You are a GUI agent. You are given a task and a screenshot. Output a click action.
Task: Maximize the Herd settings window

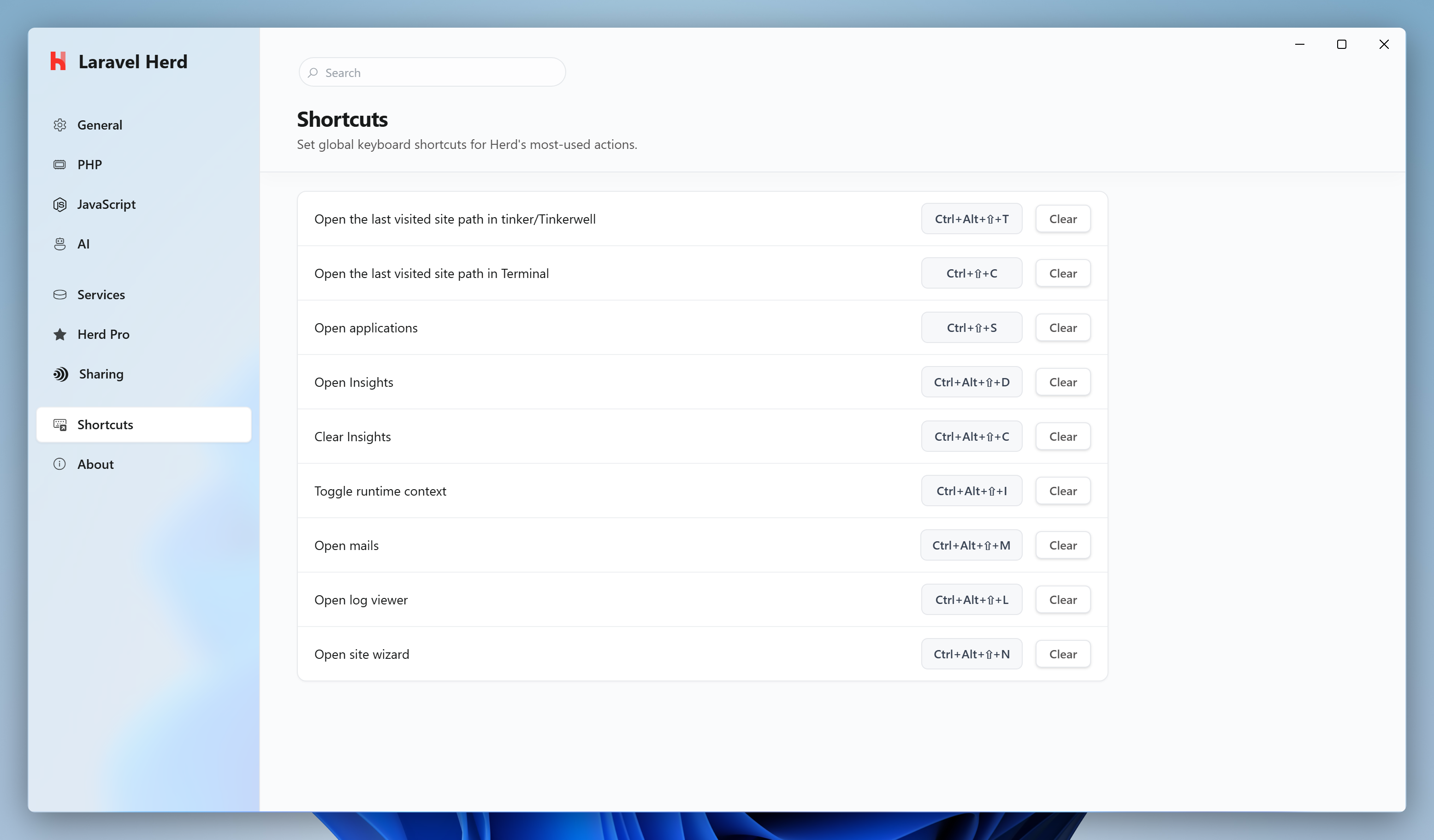(x=1341, y=44)
